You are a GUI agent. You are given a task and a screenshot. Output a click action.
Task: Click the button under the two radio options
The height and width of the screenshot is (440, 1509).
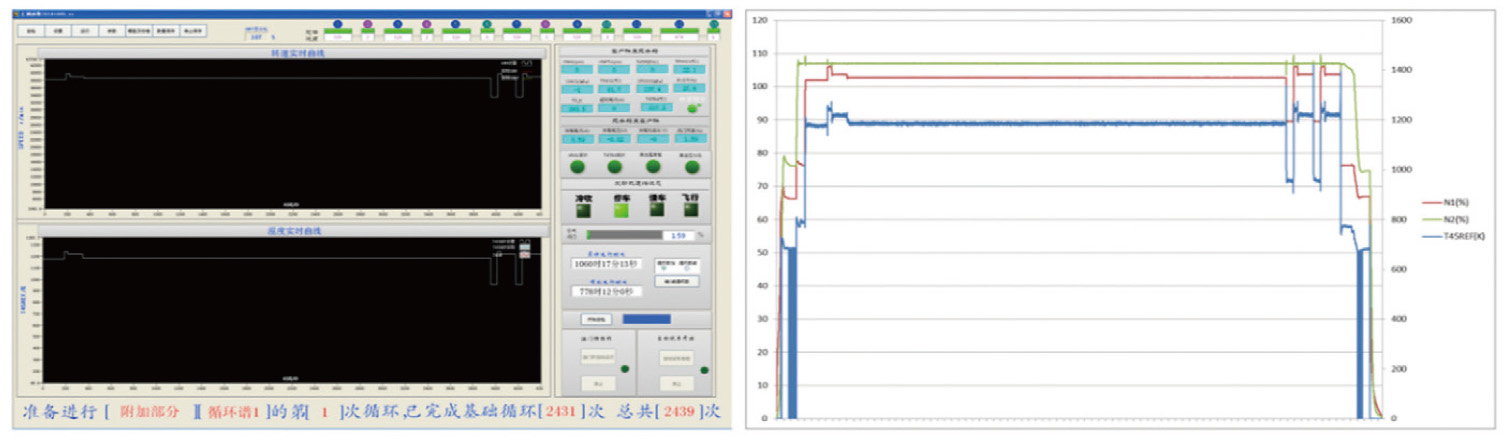click(676, 281)
